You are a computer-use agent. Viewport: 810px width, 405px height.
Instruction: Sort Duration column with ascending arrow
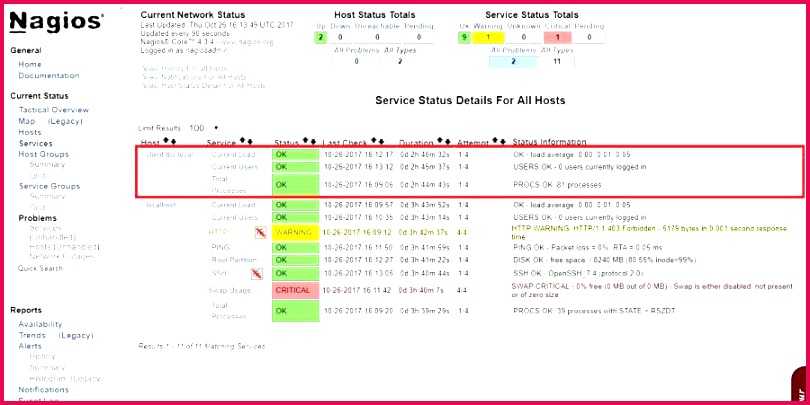[442, 142]
